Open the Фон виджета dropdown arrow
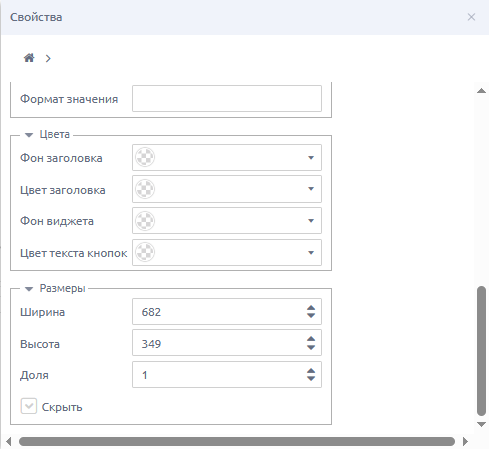The height and width of the screenshot is (449, 489). [311, 221]
